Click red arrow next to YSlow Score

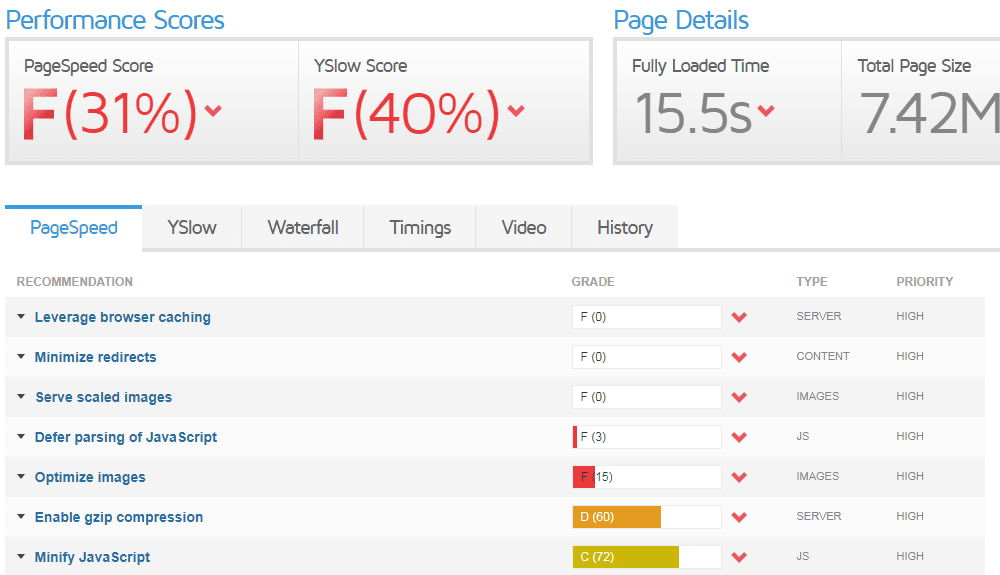coord(516,111)
